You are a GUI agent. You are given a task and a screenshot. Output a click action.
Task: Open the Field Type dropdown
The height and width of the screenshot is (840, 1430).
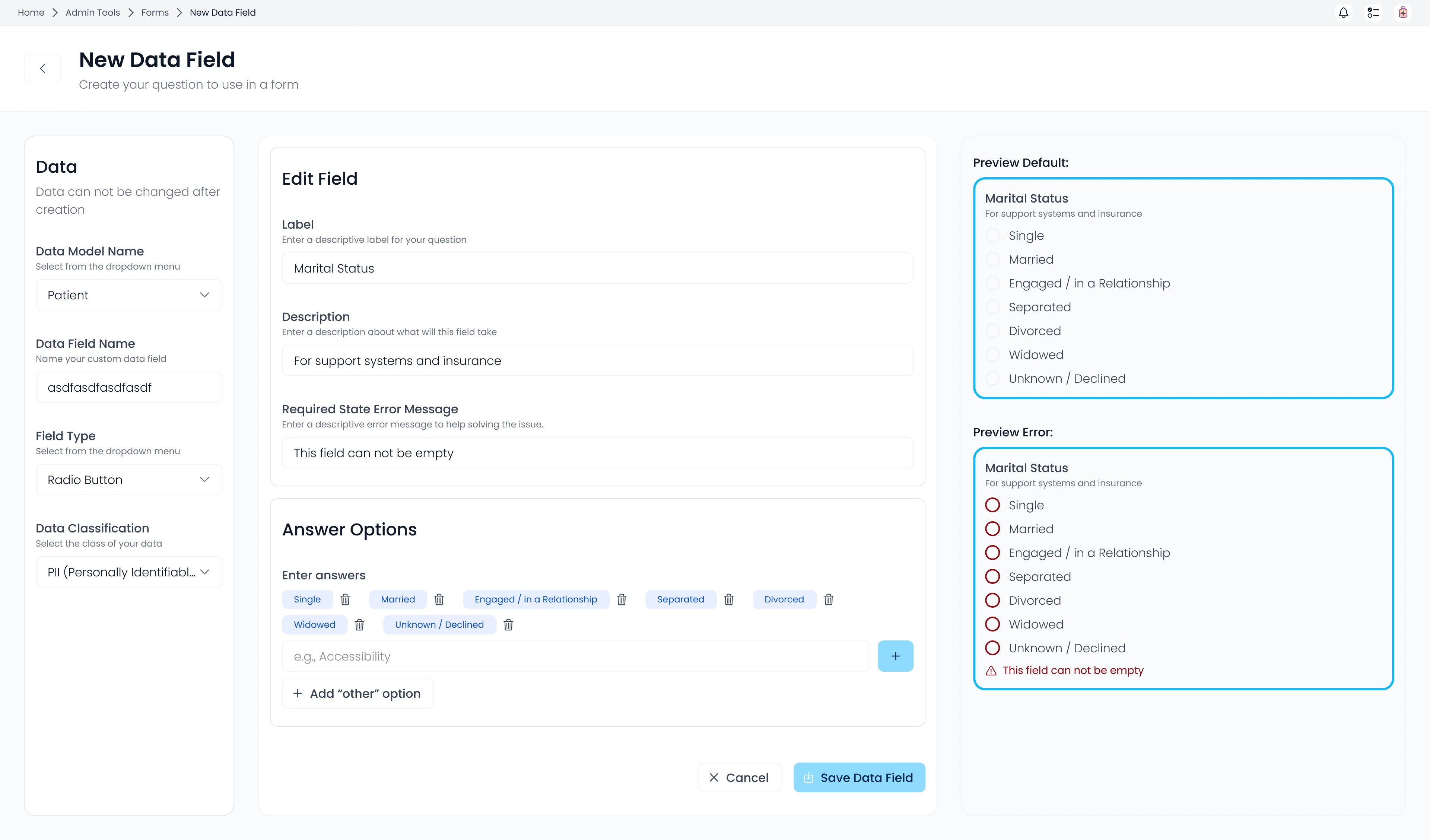pos(129,480)
